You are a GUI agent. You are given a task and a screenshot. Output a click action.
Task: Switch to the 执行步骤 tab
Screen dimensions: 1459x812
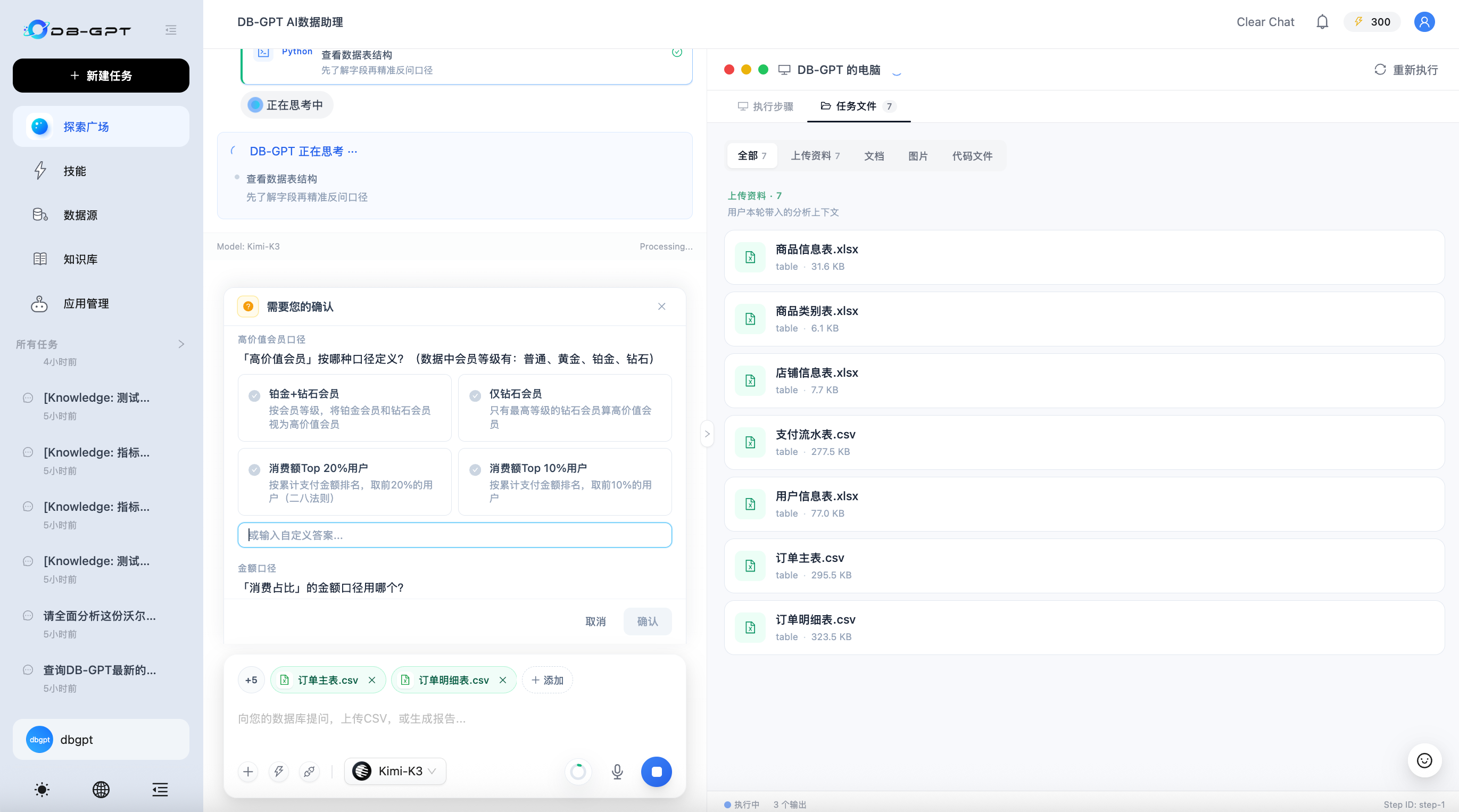pyautogui.click(x=765, y=106)
